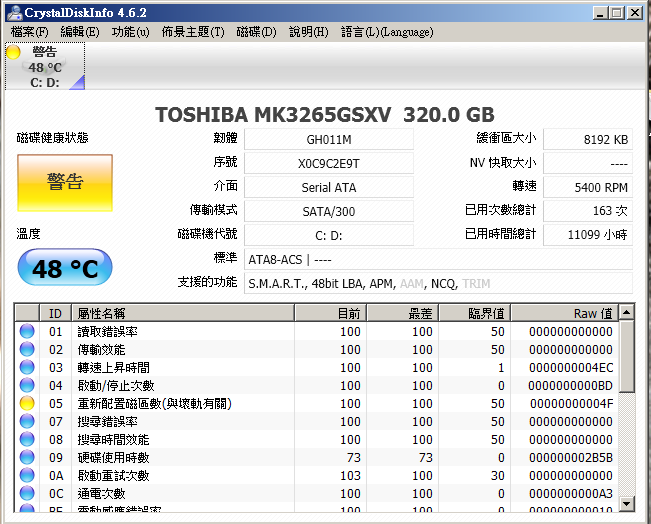Screen dimensions: 651x524
Task: Click the ID column header
Action: [56, 313]
